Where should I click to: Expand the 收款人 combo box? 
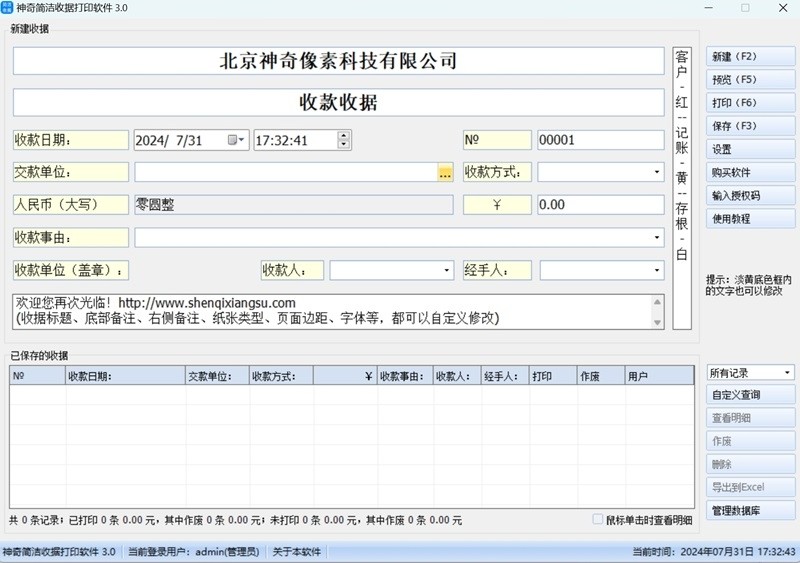click(447, 271)
